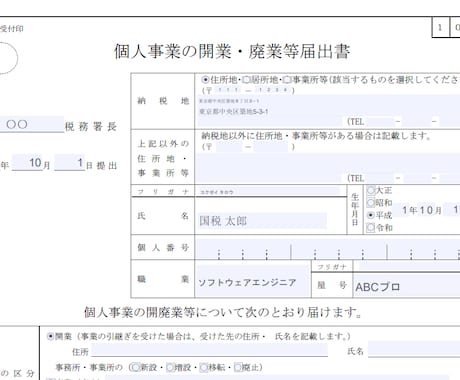Click the 生年月日 vertical label
This screenshot has height=380, width=460.
[x=355, y=209]
